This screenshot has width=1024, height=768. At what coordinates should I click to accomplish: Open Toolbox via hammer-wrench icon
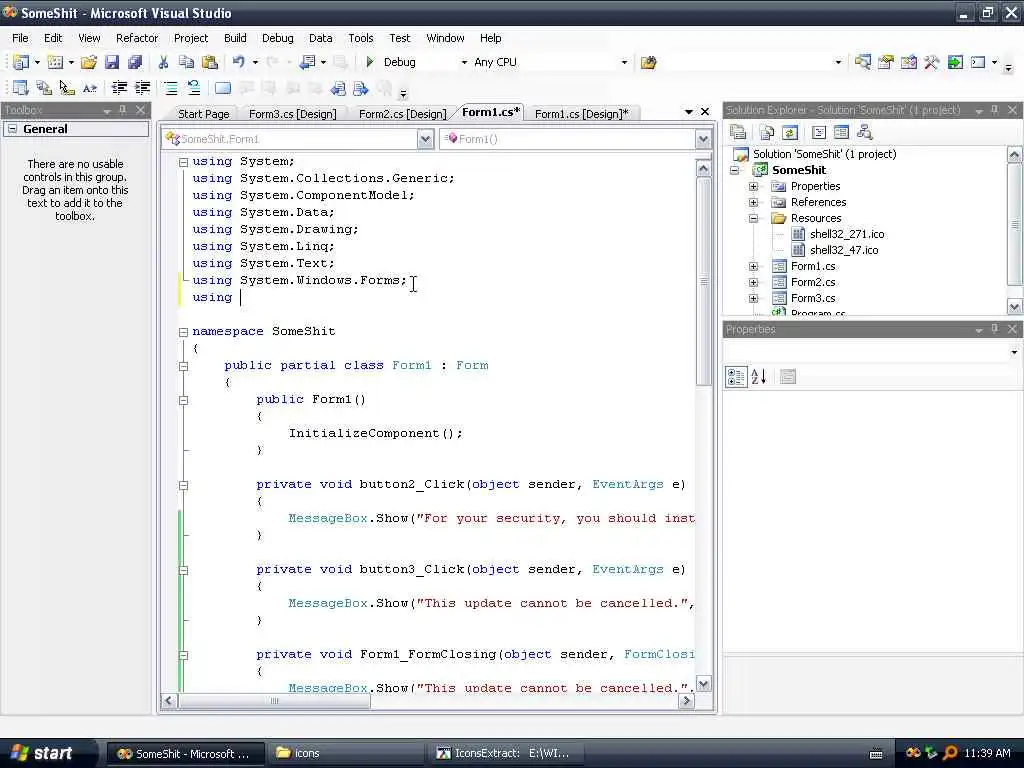931,62
